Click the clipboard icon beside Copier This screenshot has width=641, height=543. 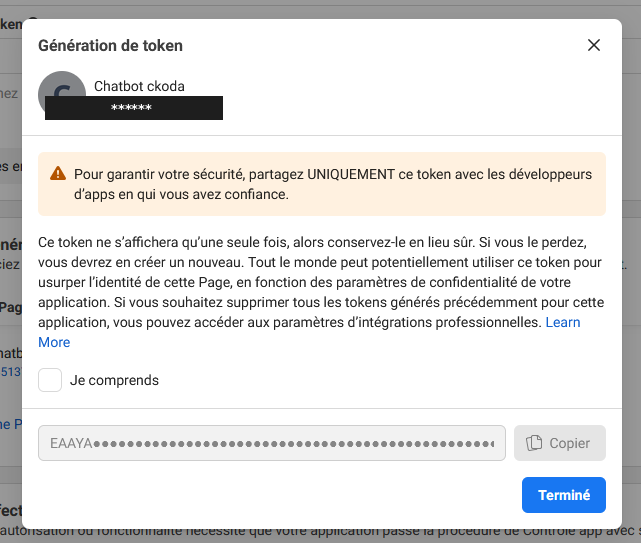click(534, 443)
